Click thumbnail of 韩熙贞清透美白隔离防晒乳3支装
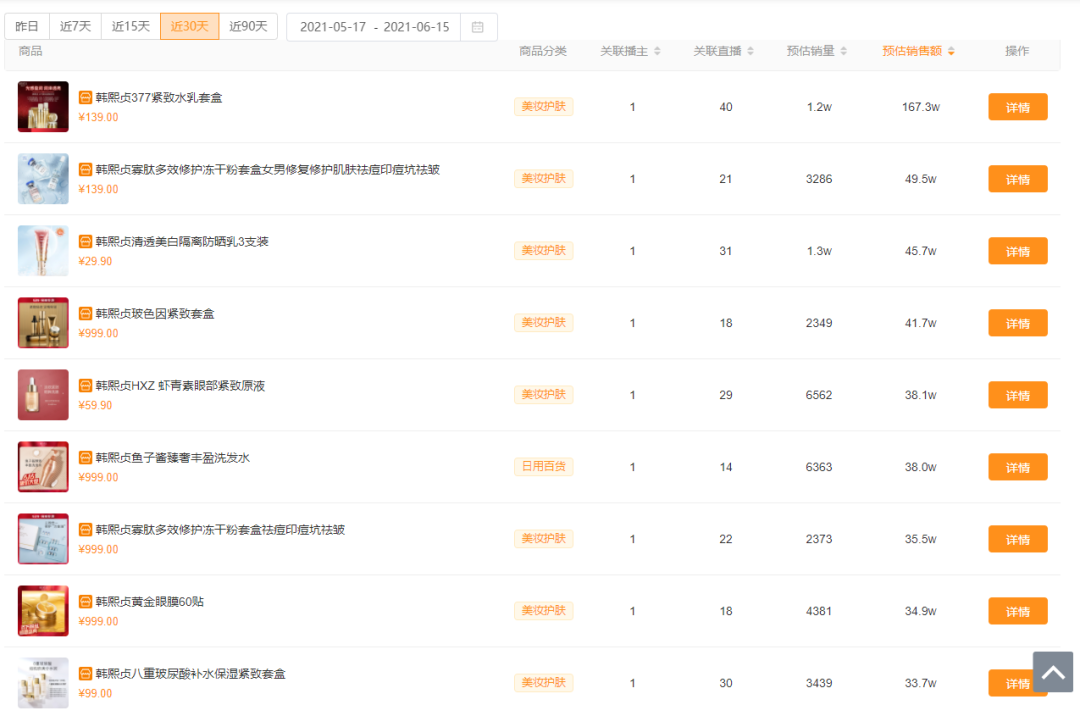 (43, 251)
